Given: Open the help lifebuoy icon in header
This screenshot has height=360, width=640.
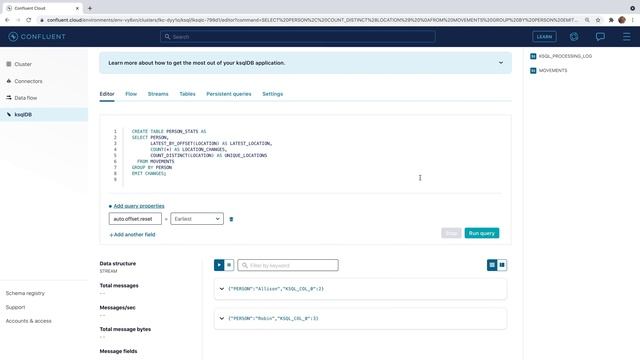Looking at the screenshot, I should pyautogui.click(x=574, y=37).
